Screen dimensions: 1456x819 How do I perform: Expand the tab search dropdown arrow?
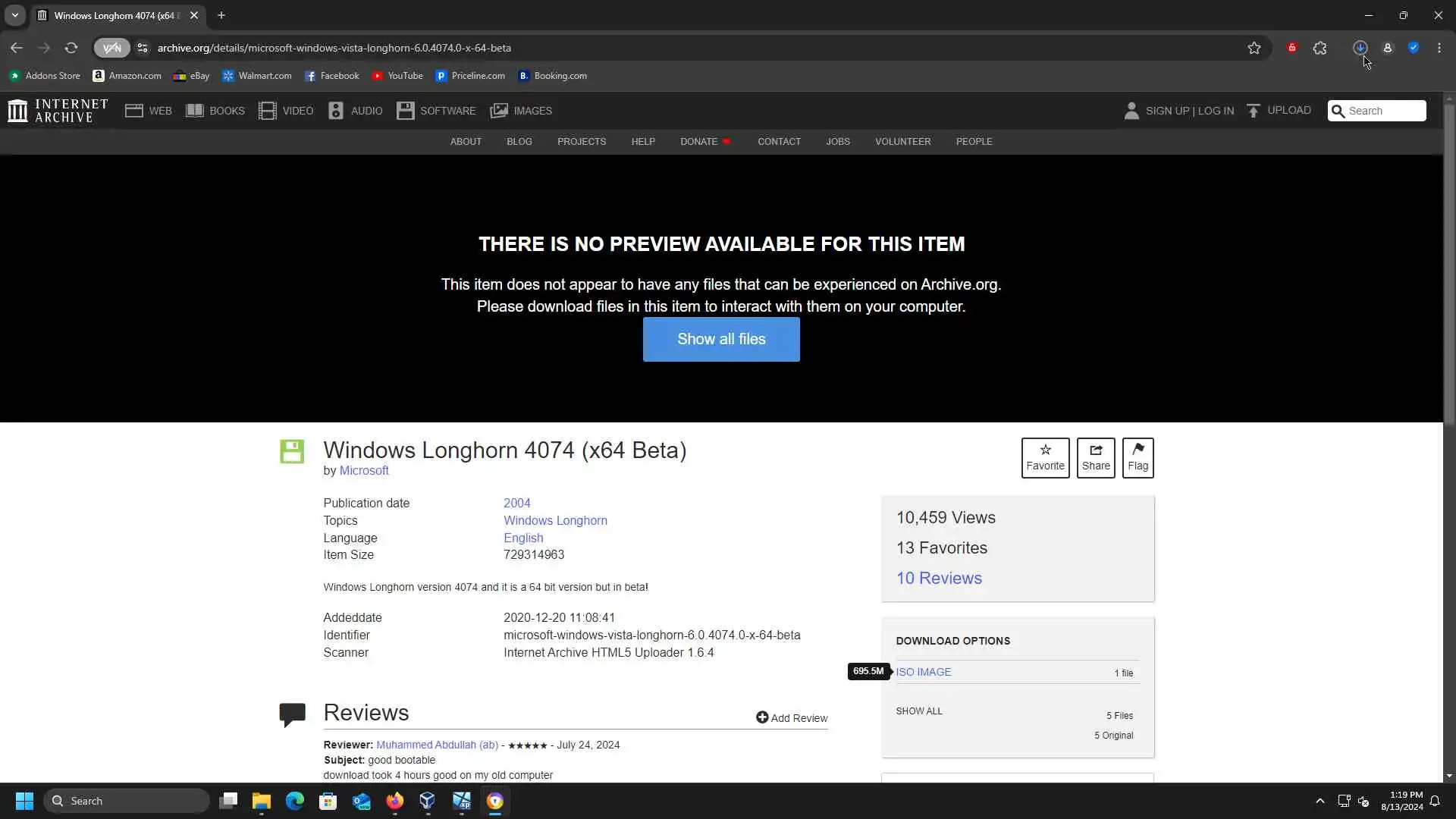(x=14, y=15)
